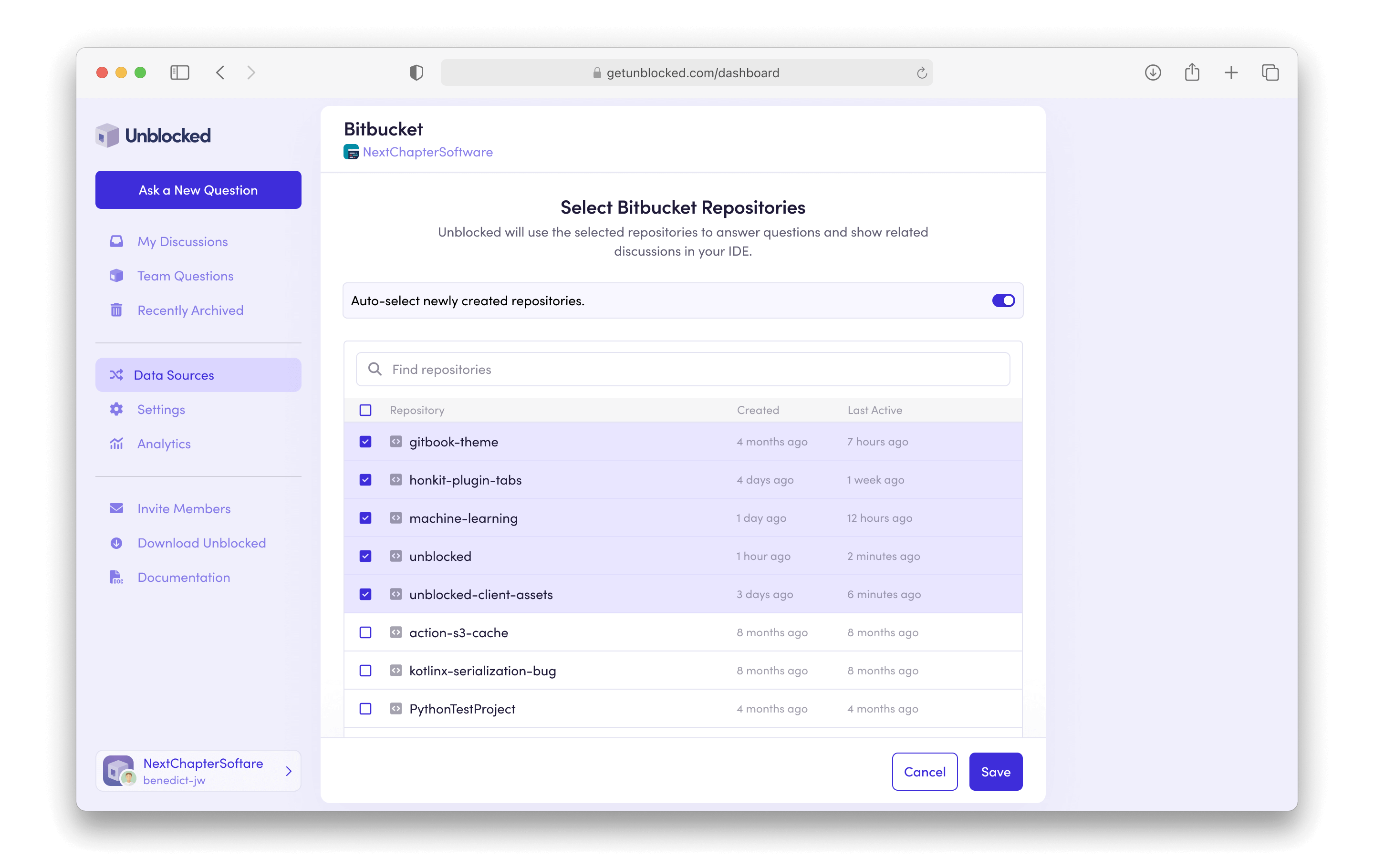Image resolution: width=1374 pixels, height=868 pixels.
Task: Expand the NextChapterSoftare account chevron
Action: pyautogui.click(x=289, y=771)
